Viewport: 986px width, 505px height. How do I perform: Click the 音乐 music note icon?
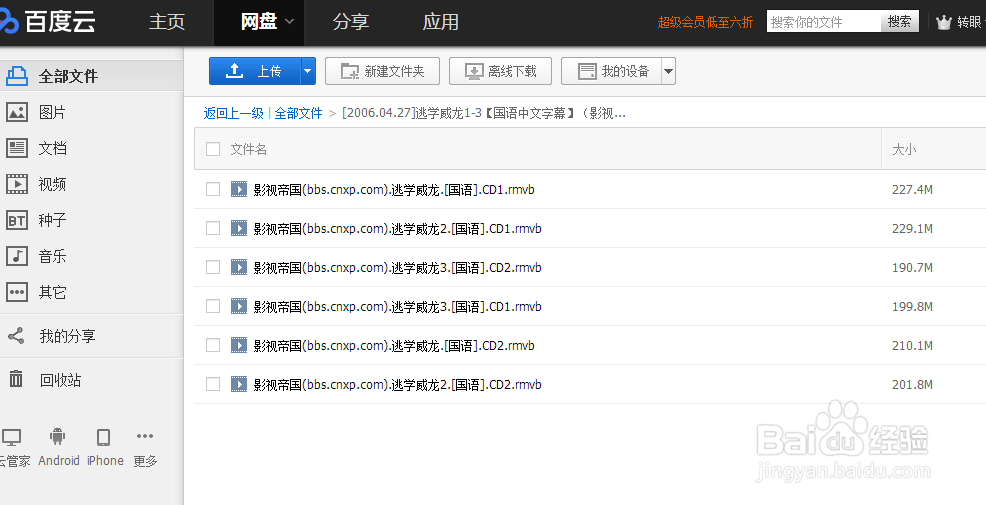pos(17,256)
